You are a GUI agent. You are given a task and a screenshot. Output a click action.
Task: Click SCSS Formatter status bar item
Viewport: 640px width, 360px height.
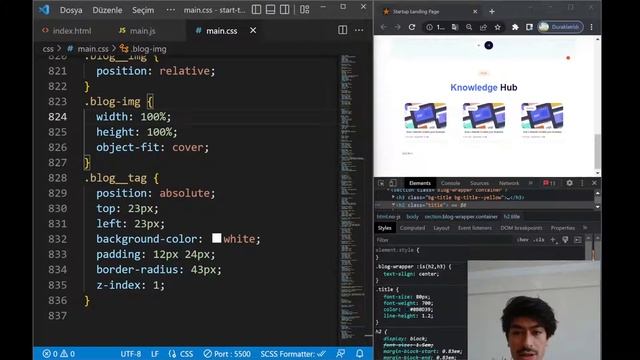coord(293,353)
